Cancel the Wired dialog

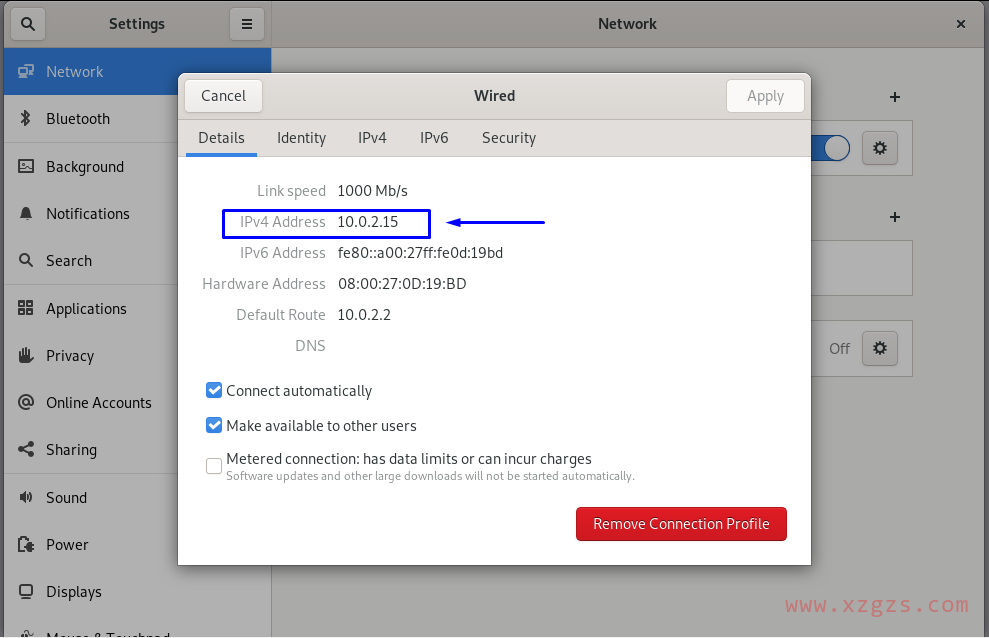[x=223, y=95]
